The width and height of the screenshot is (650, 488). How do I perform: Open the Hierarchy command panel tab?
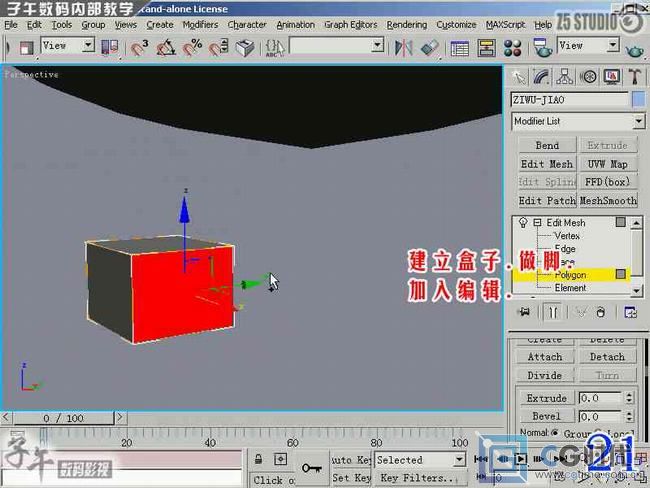(565, 77)
